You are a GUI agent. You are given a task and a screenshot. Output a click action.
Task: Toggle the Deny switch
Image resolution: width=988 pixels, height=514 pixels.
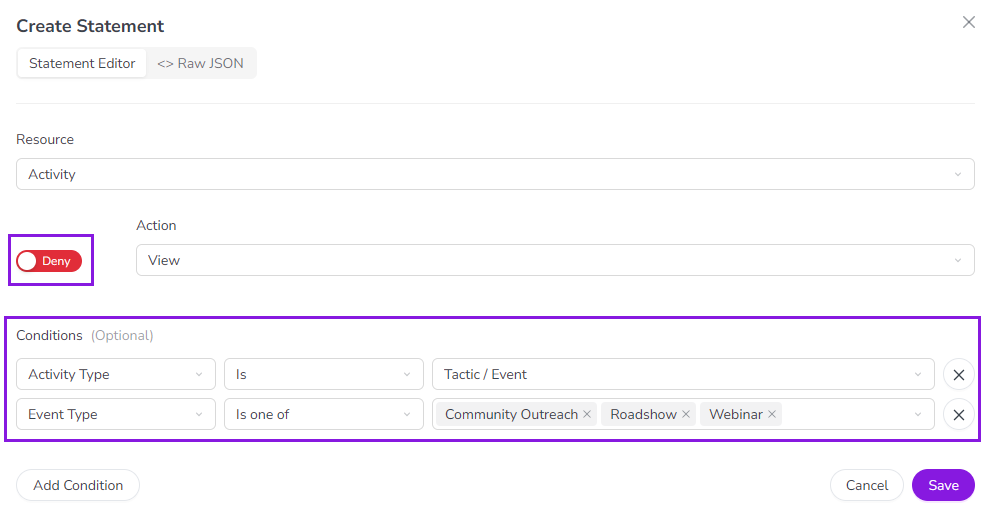point(49,261)
